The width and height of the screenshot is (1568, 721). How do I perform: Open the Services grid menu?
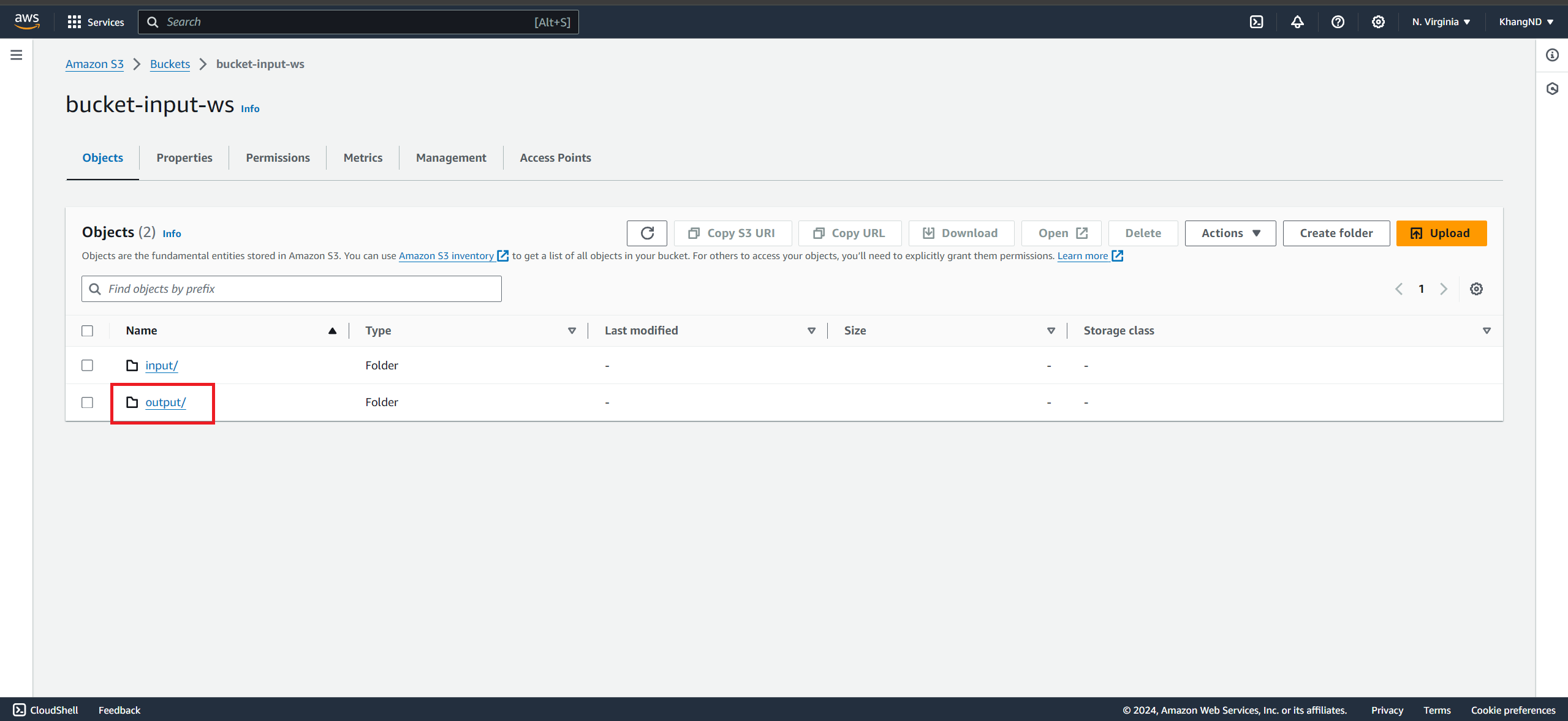[96, 22]
